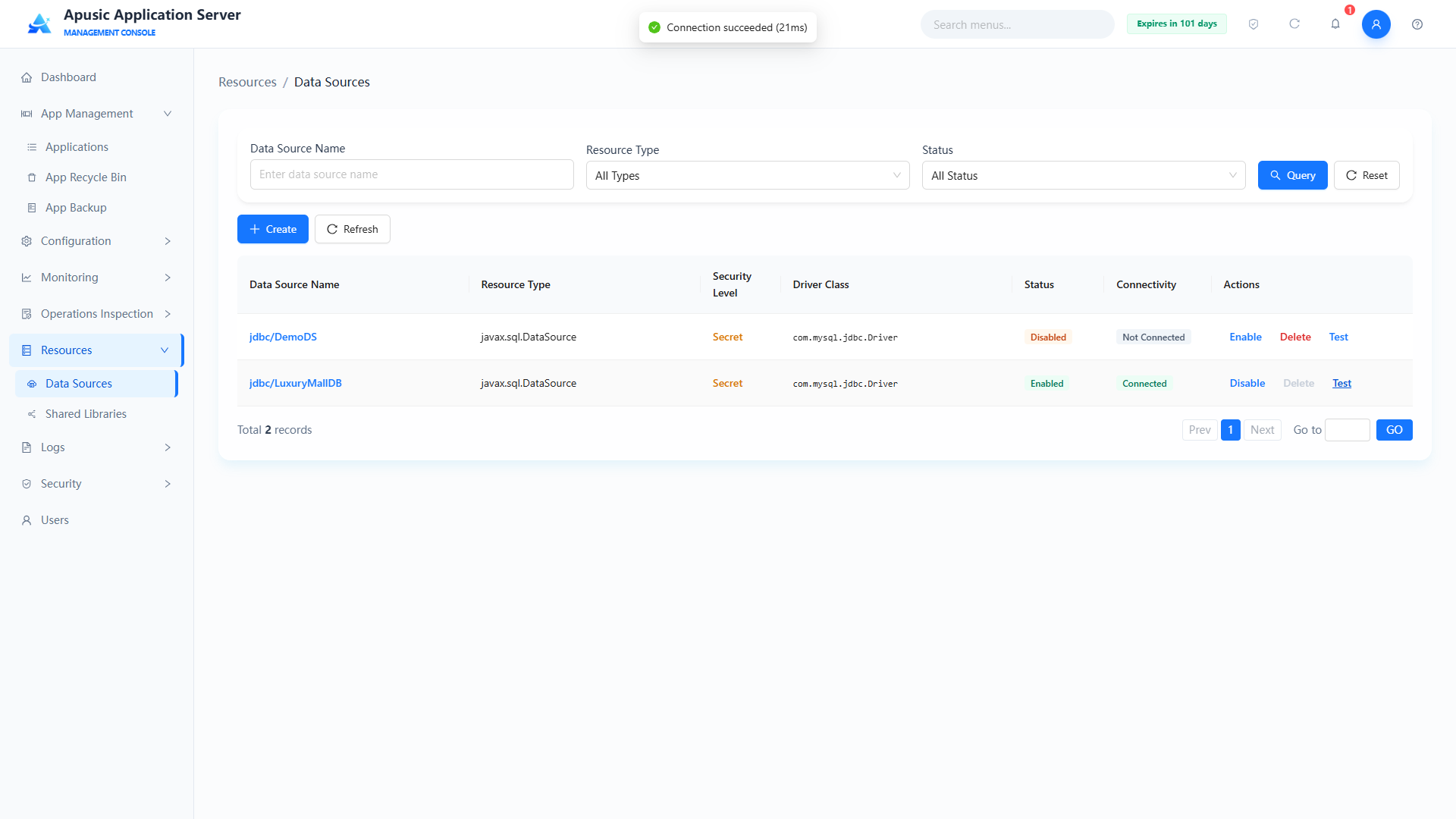1456x819 pixels.
Task: Expand the Security submenu chevron
Action: (x=168, y=484)
